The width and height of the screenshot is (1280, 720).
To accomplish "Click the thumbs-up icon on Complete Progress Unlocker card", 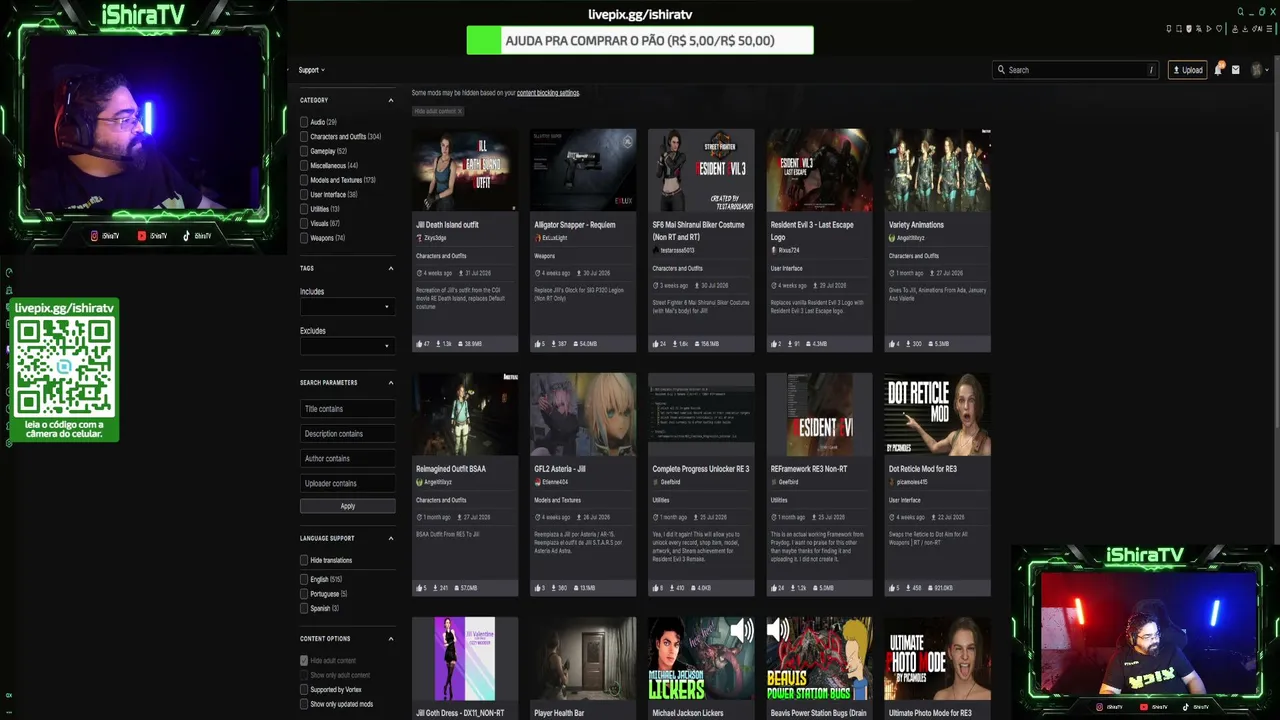I will tap(656, 588).
